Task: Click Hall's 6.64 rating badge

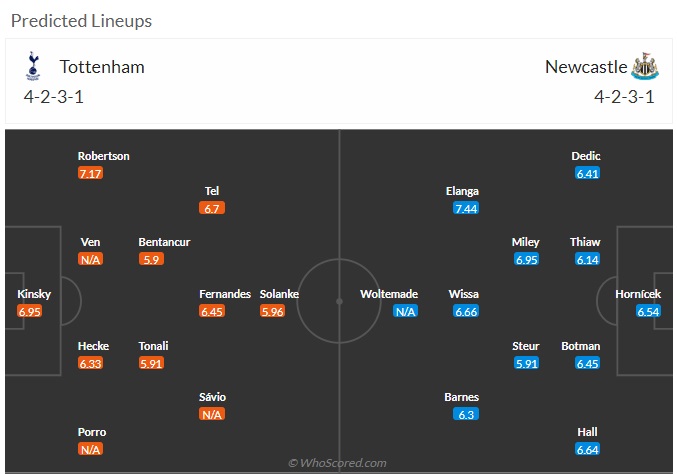Action: [587, 449]
